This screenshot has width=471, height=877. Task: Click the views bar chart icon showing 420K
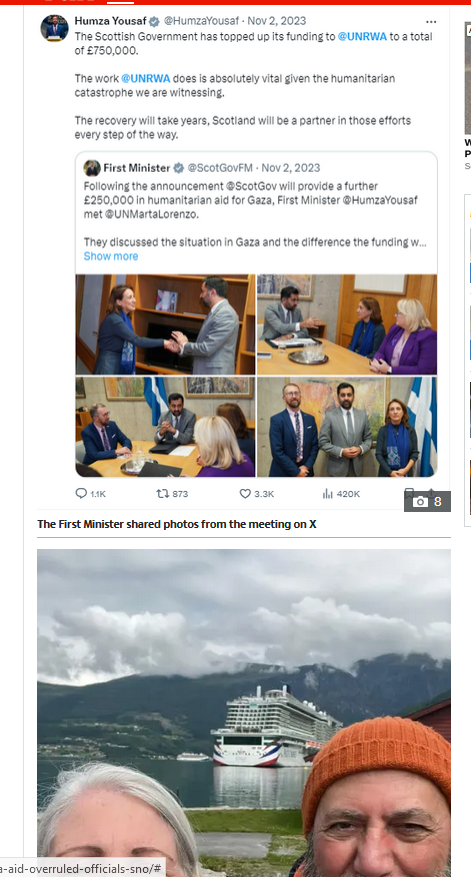click(327, 494)
